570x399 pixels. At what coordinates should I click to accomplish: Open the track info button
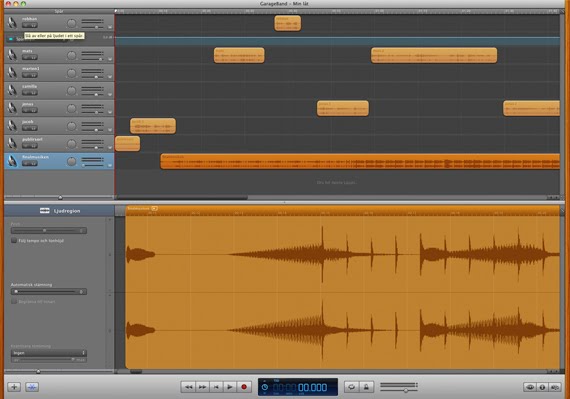(542, 387)
